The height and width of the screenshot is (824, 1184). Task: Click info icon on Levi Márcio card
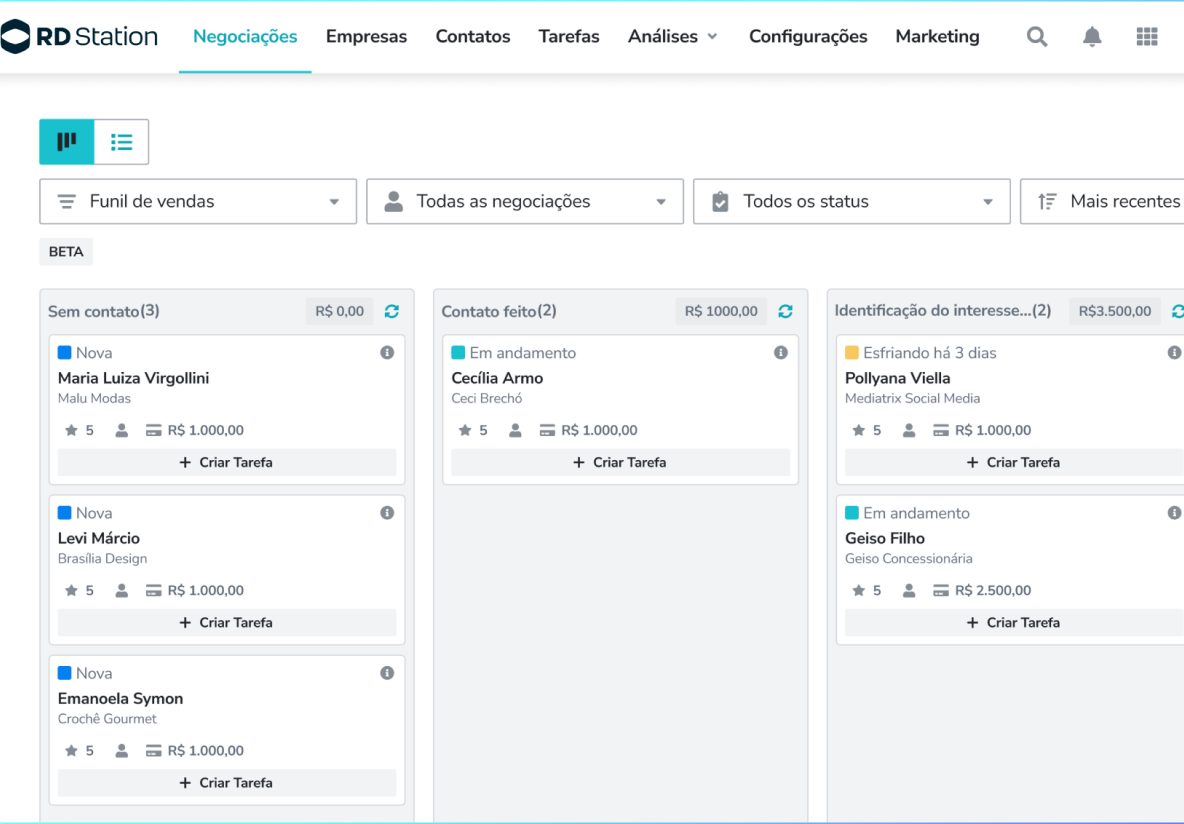(x=387, y=513)
